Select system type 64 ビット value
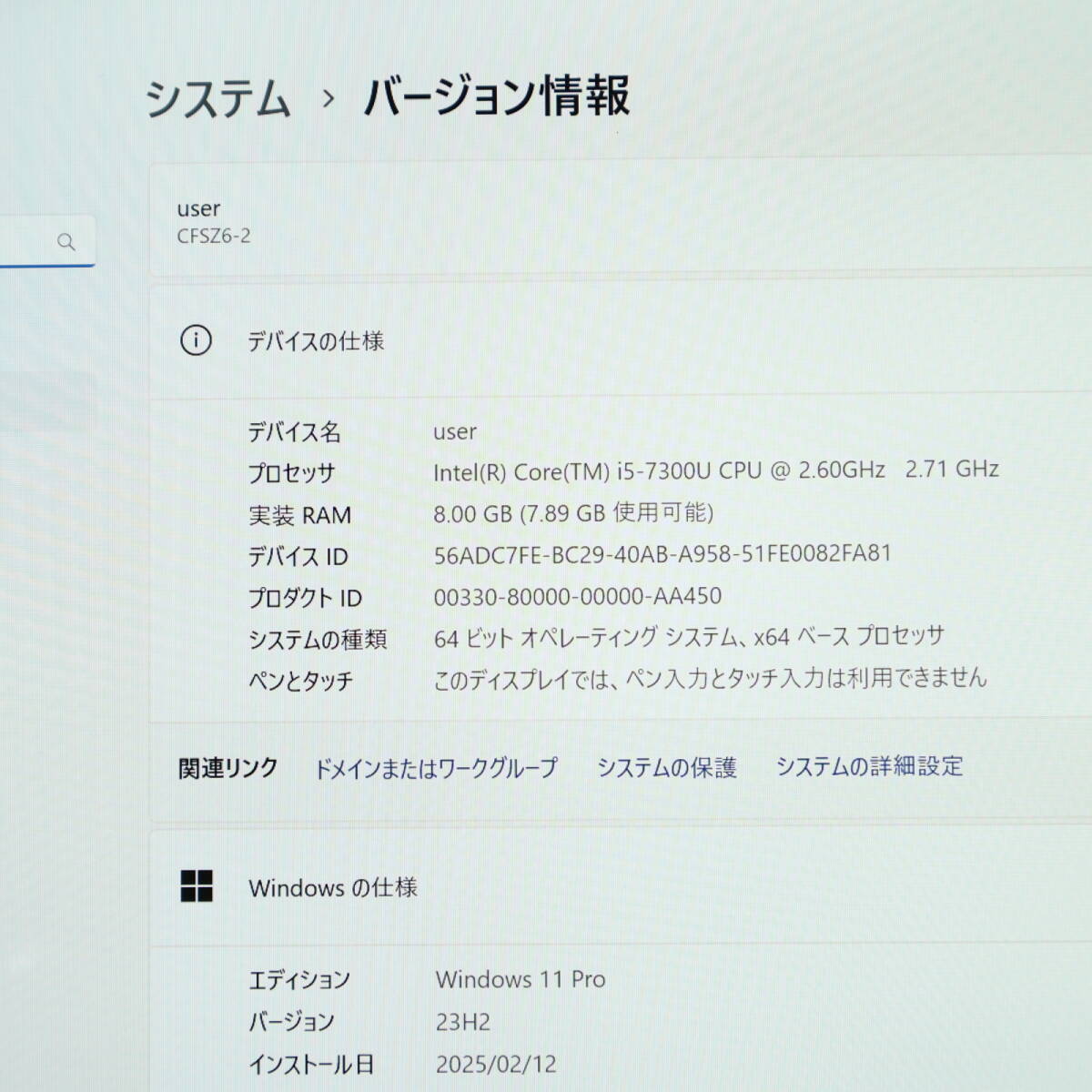 pos(689,637)
